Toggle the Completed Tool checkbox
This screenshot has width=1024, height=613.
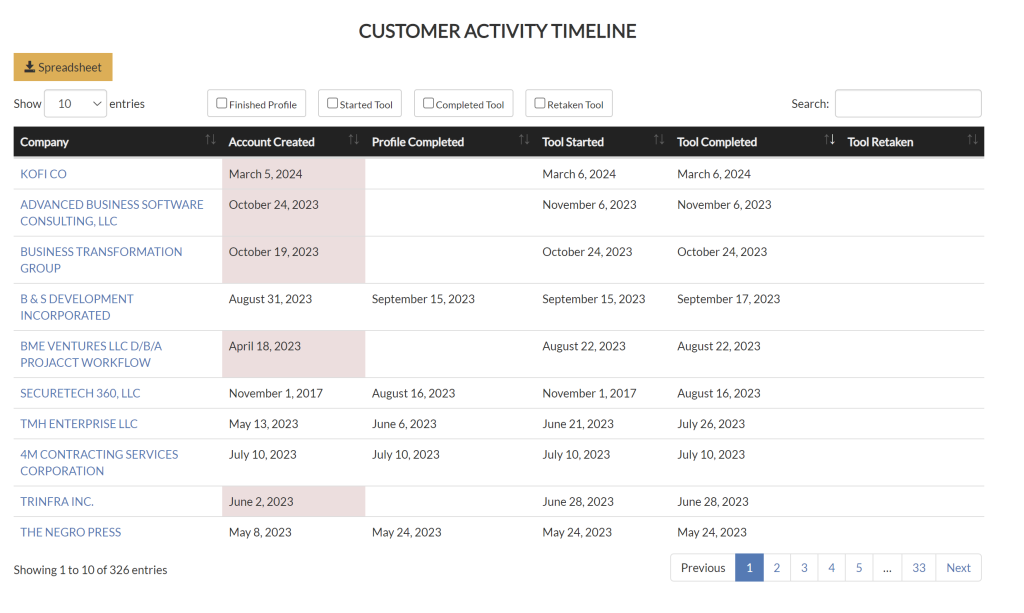pos(428,103)
